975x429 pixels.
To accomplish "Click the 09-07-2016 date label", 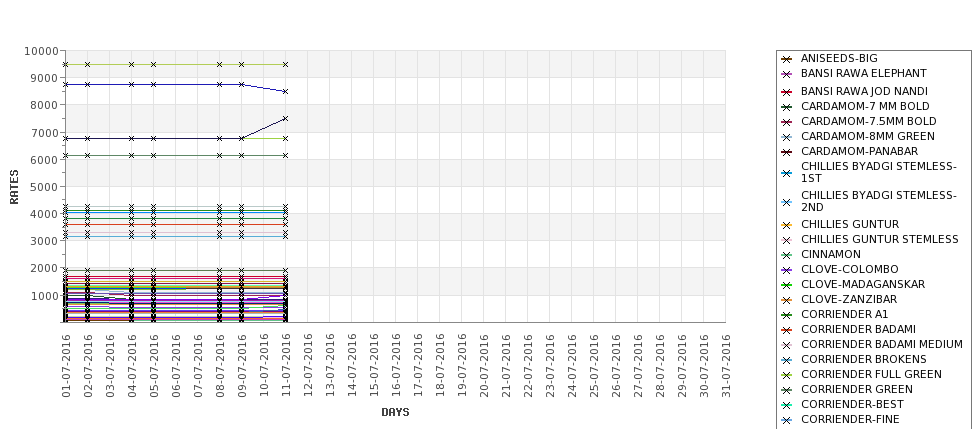I will click(242, 366).
